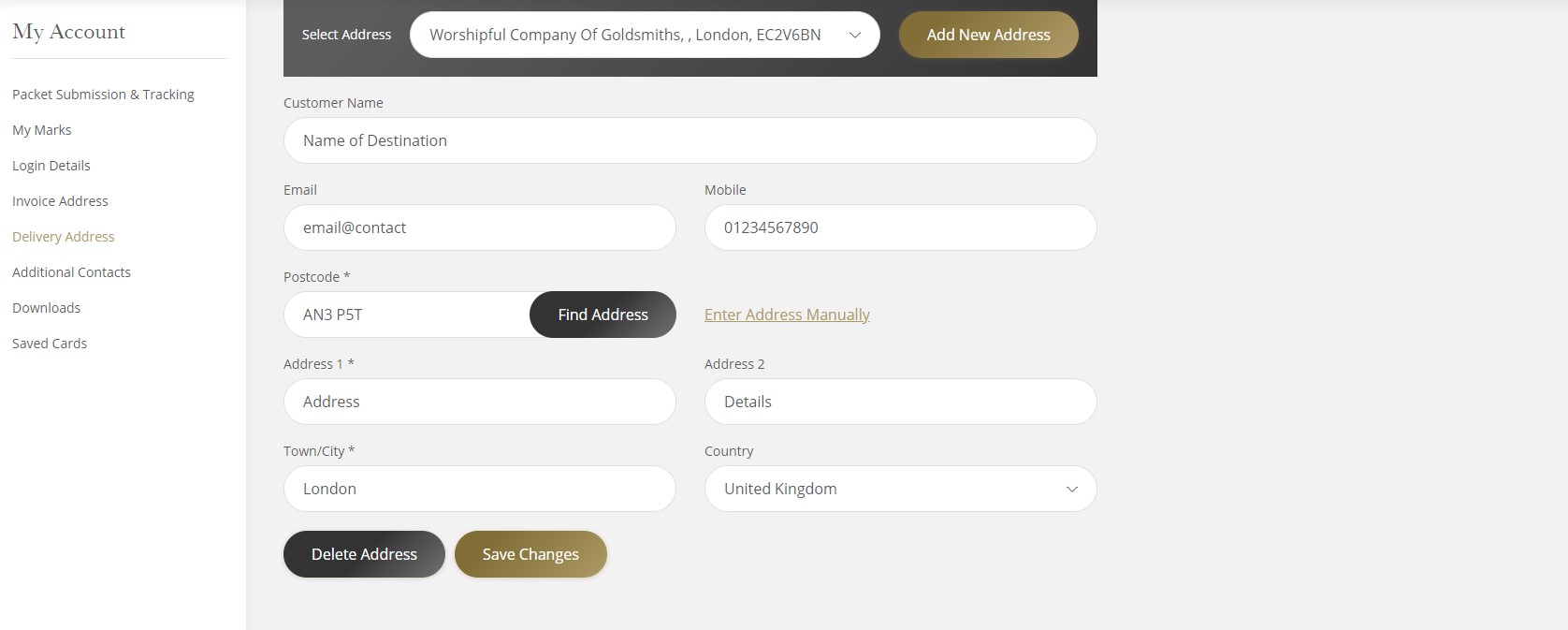Select Invoice Address in the sidebar
The height and width of the screenshot is (630, 1568).
[60, 201]
